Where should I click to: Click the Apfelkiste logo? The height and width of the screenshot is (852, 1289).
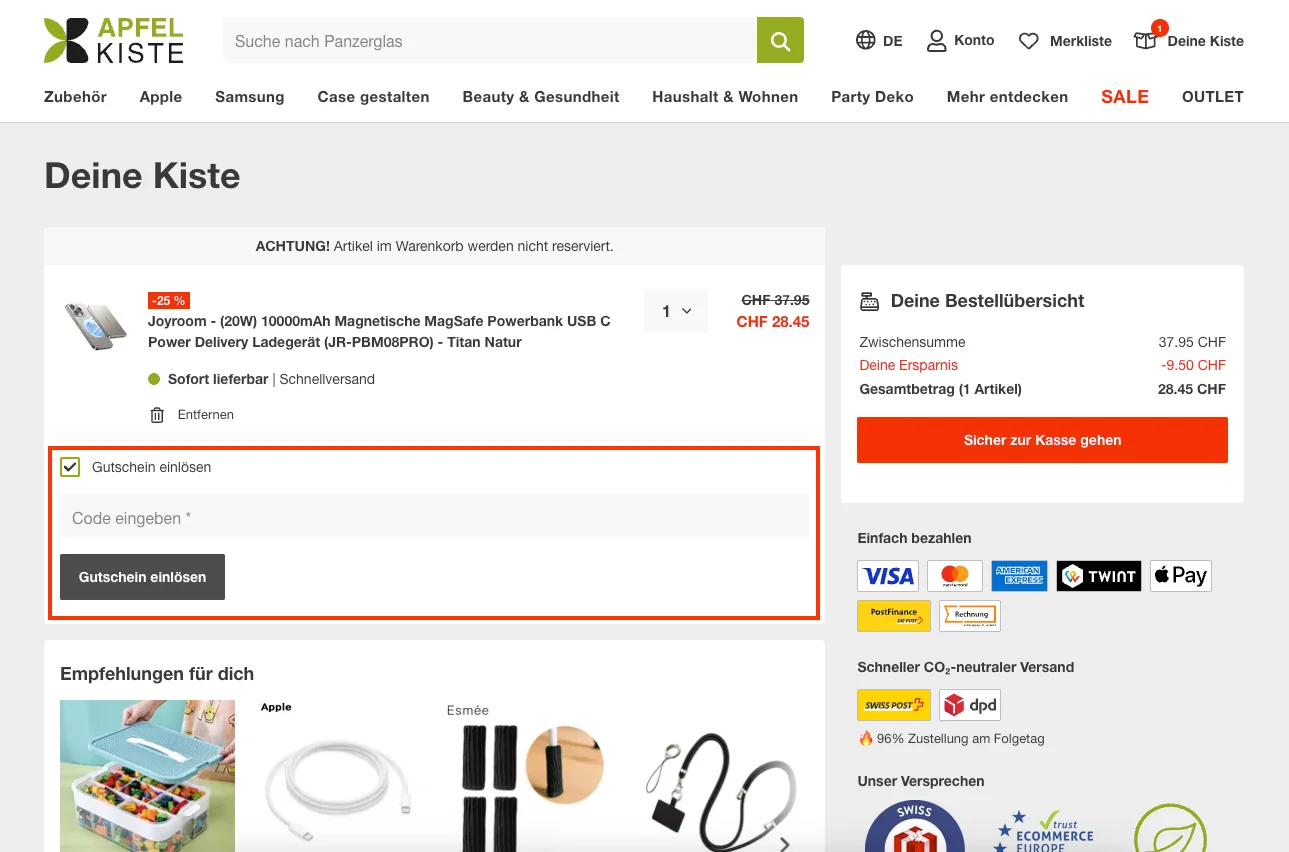pyautogui.click(x=113, y=40)
